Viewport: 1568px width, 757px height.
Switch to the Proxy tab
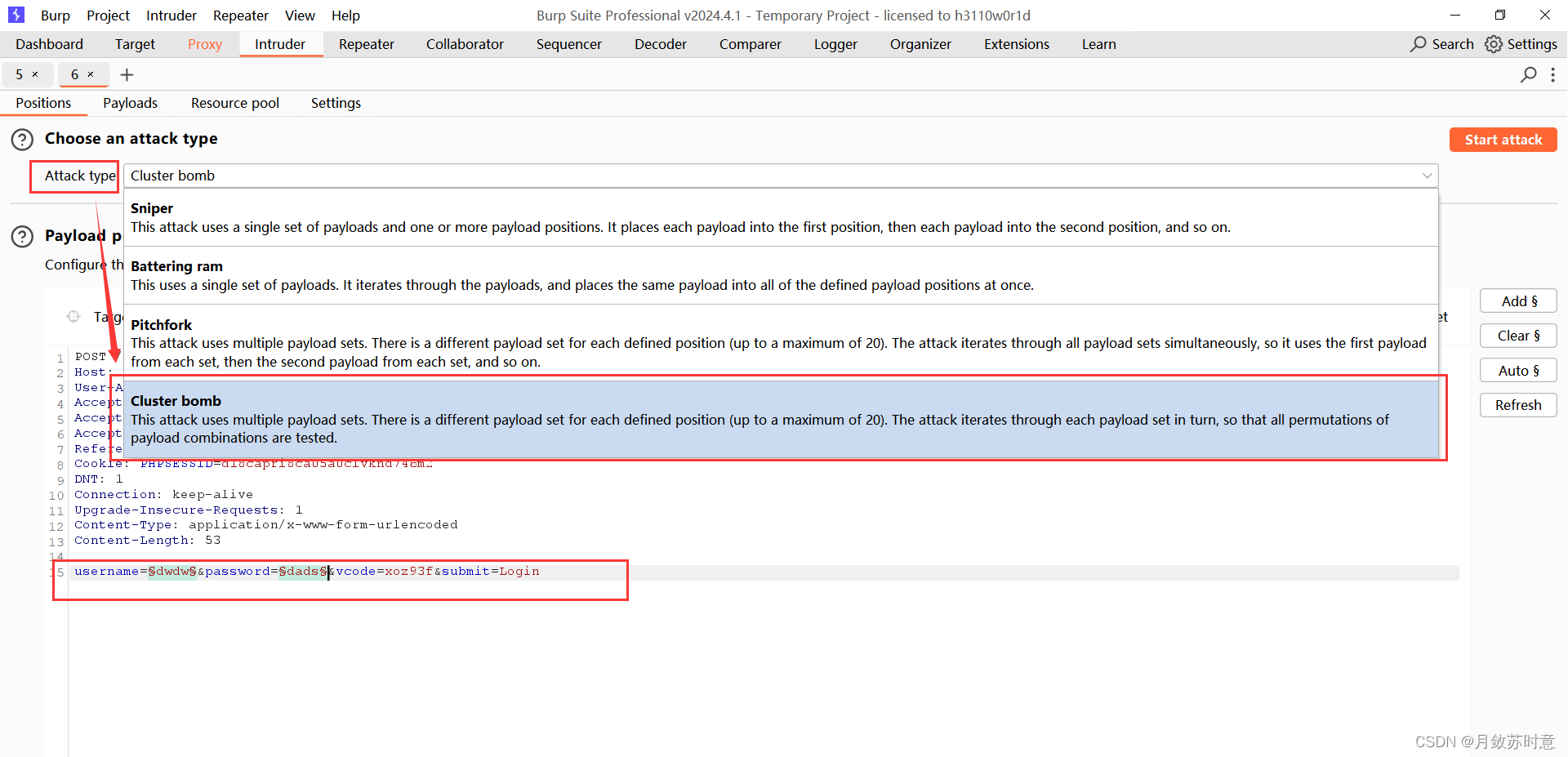[x=205, y=44]
